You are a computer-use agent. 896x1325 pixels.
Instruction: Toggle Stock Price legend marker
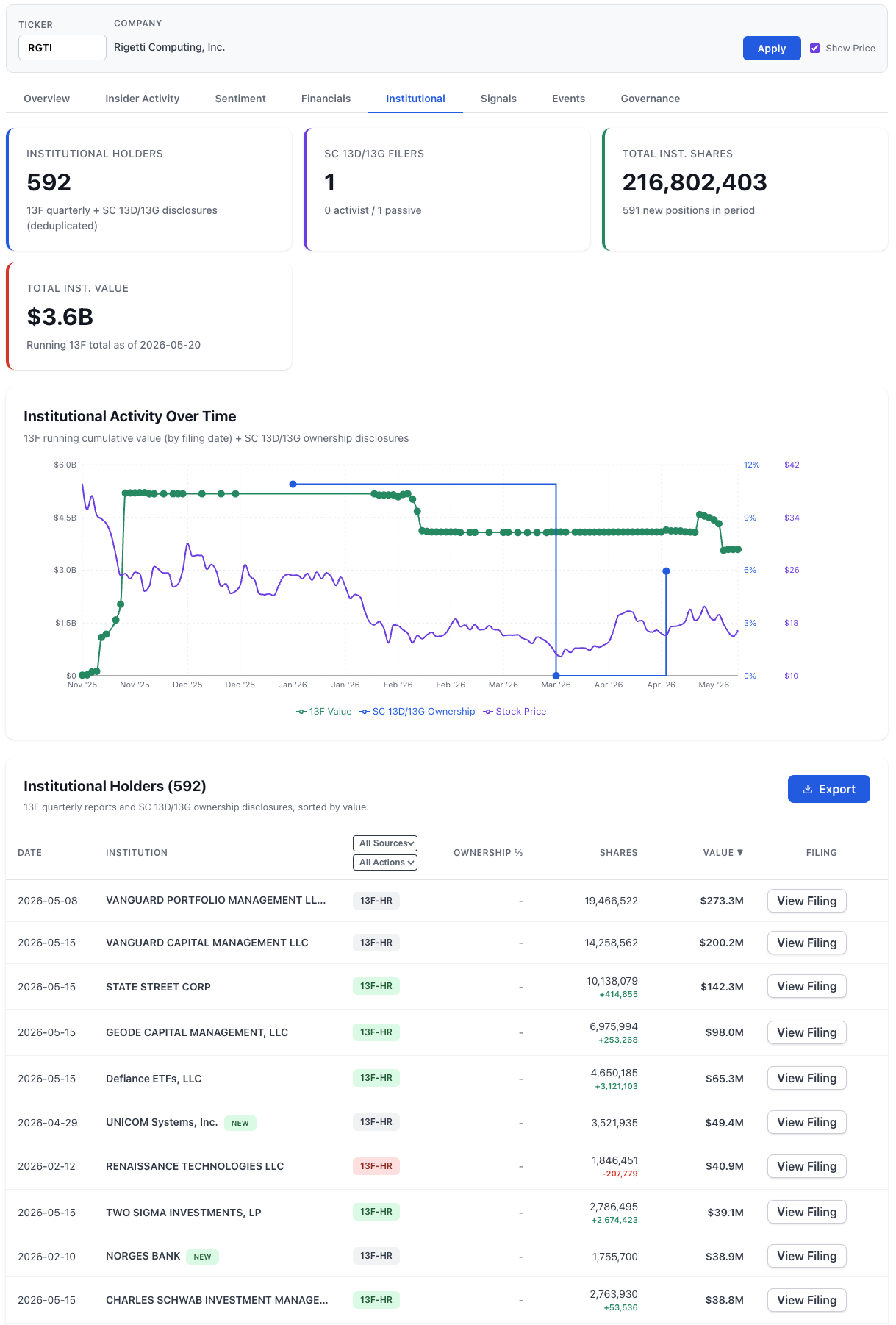point(488,712)
